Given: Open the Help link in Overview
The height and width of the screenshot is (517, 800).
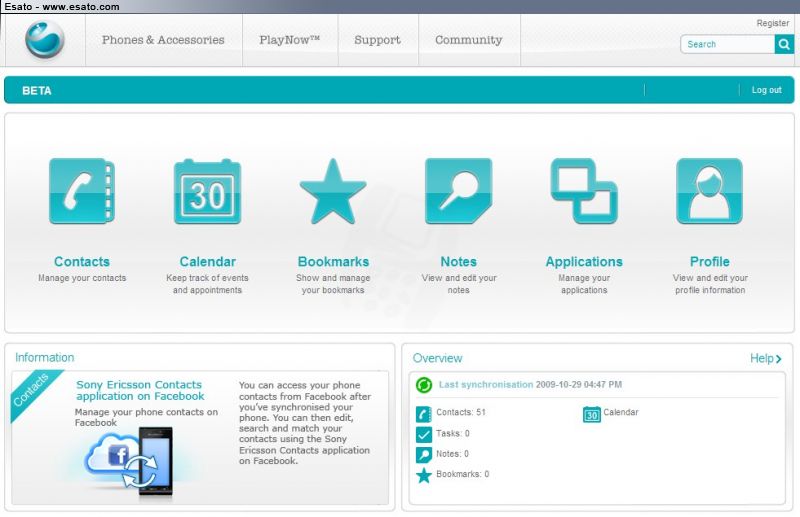Looking at the screenshot, I should point(765,358).
